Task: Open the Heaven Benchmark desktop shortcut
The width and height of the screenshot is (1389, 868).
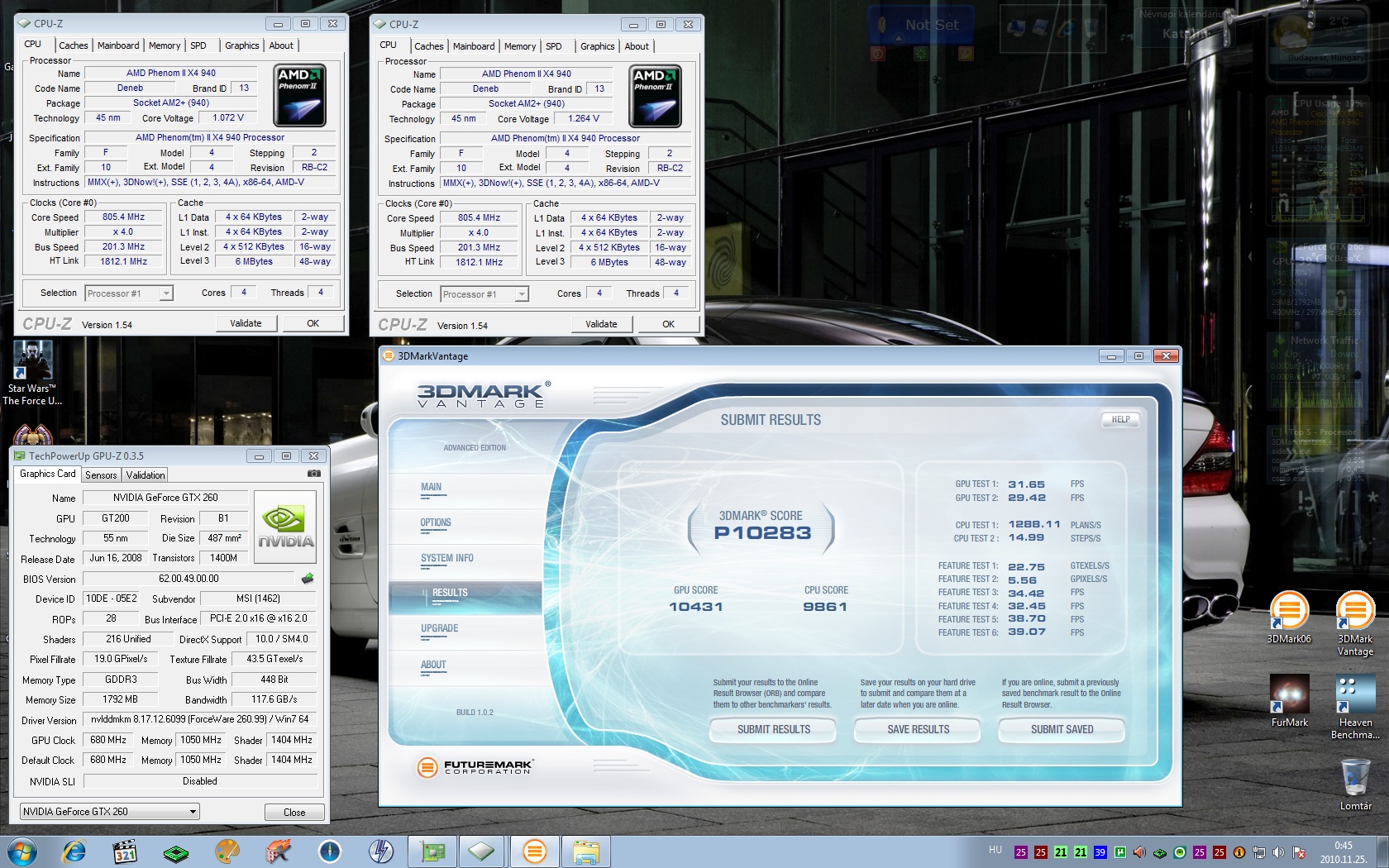Action: coord(1355,707)
